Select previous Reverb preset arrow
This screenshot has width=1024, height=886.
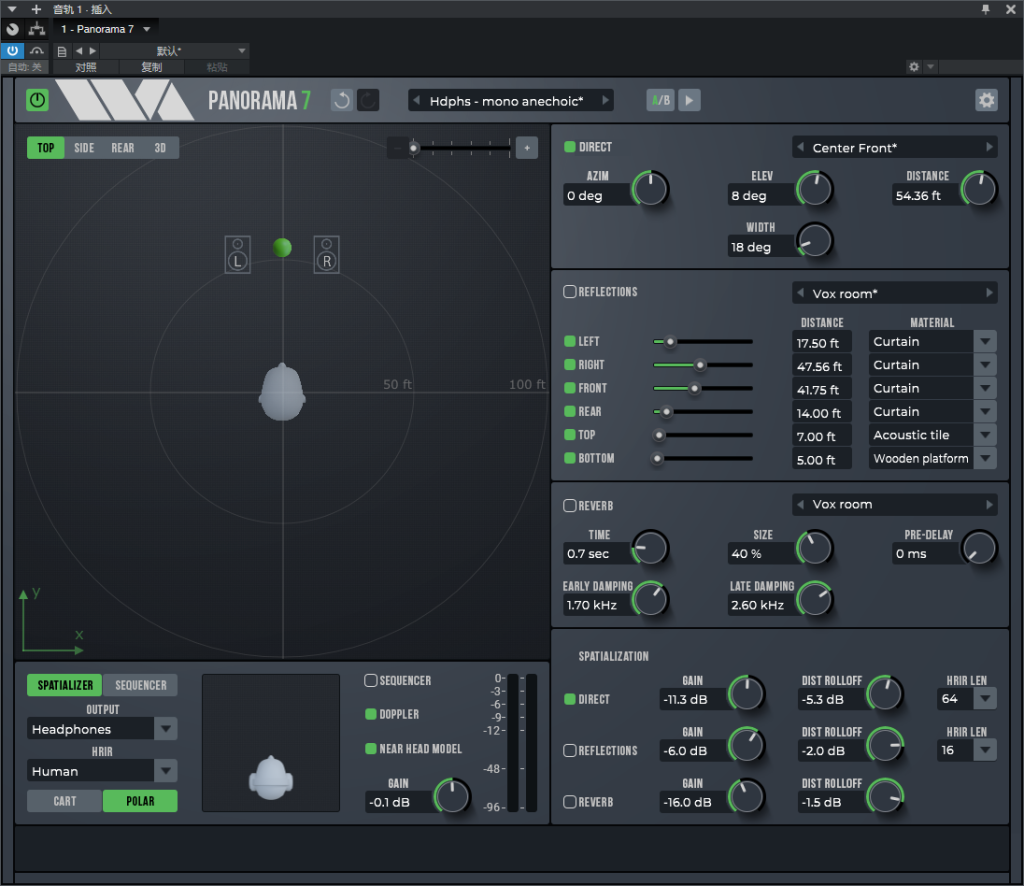pos(800,504)
